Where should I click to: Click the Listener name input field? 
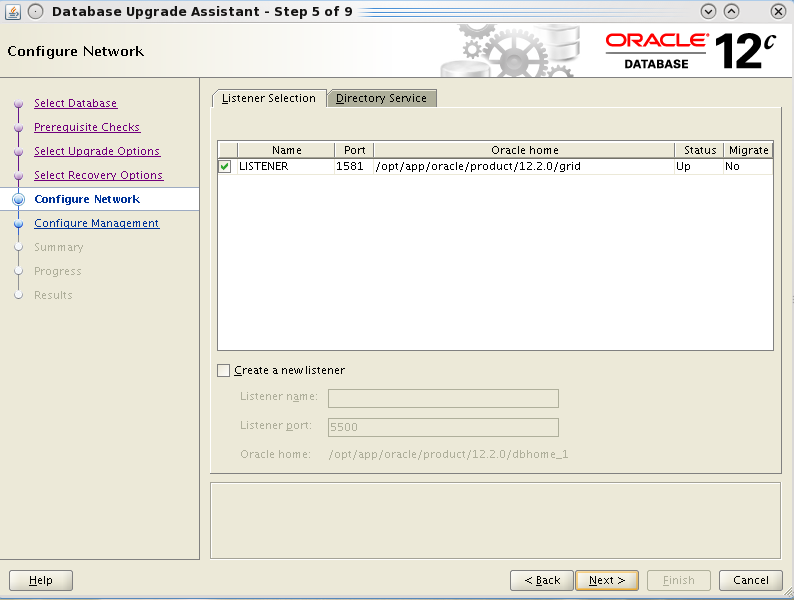pos(443,398)
